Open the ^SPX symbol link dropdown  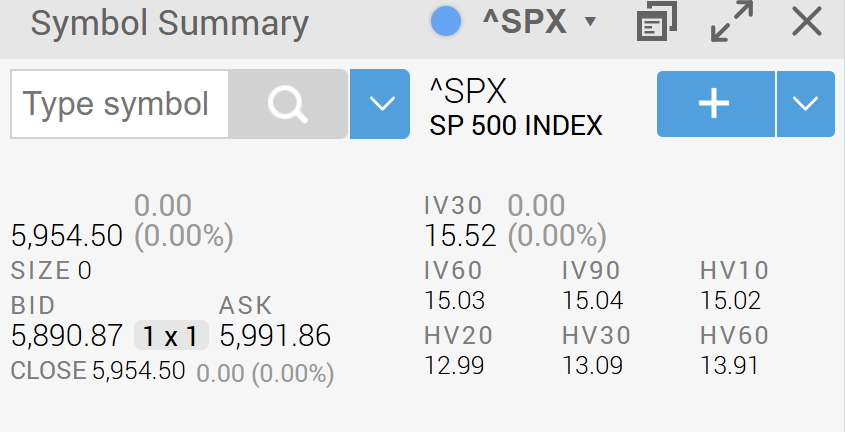pos(591,22)
